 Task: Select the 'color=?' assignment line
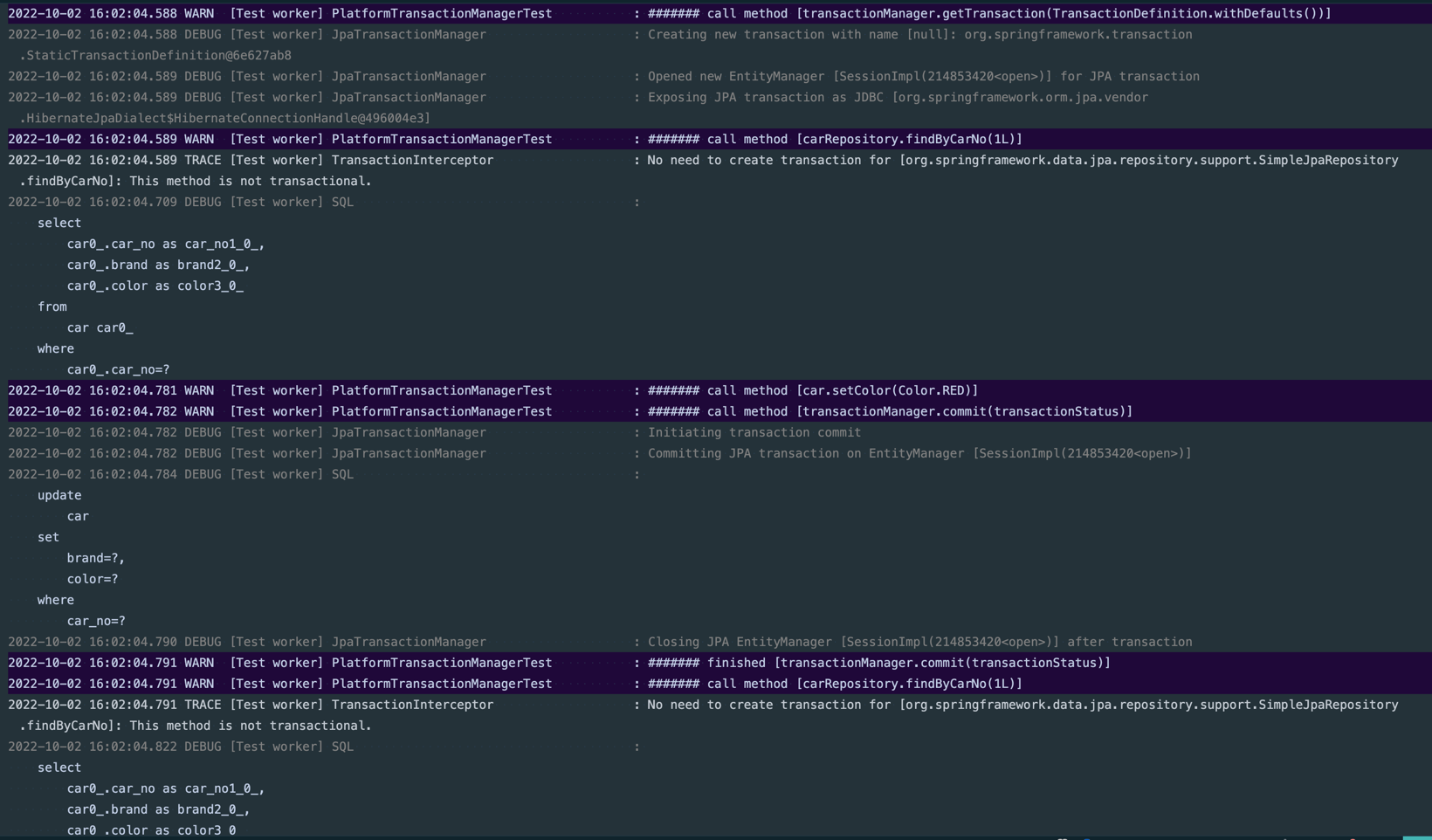pyautogui.click(x=93, y=580)
